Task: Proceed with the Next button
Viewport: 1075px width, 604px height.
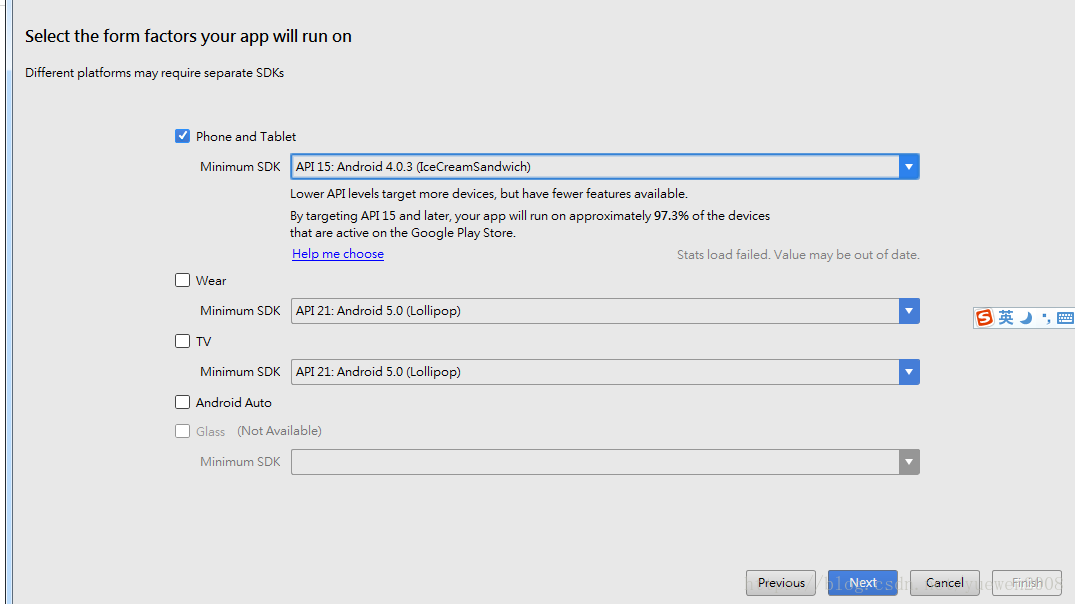Action: pyautogui.click(x=862, y=583)
